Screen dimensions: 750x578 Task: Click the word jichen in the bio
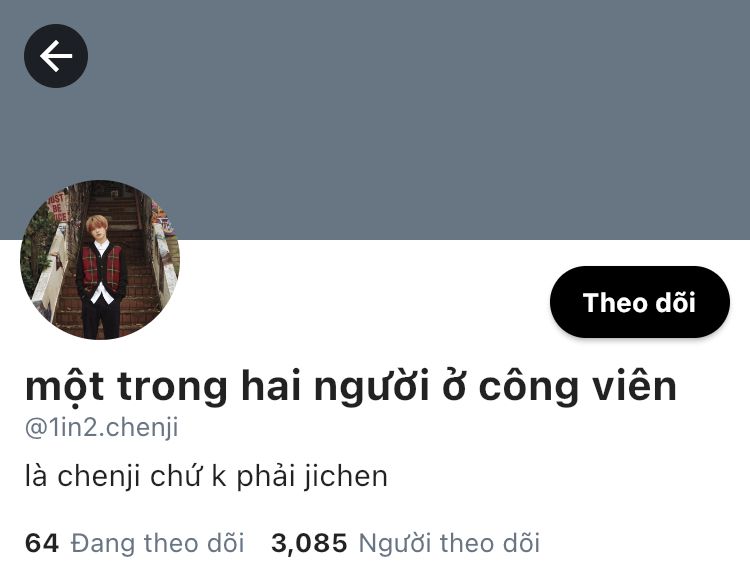(x=346, y=477)
